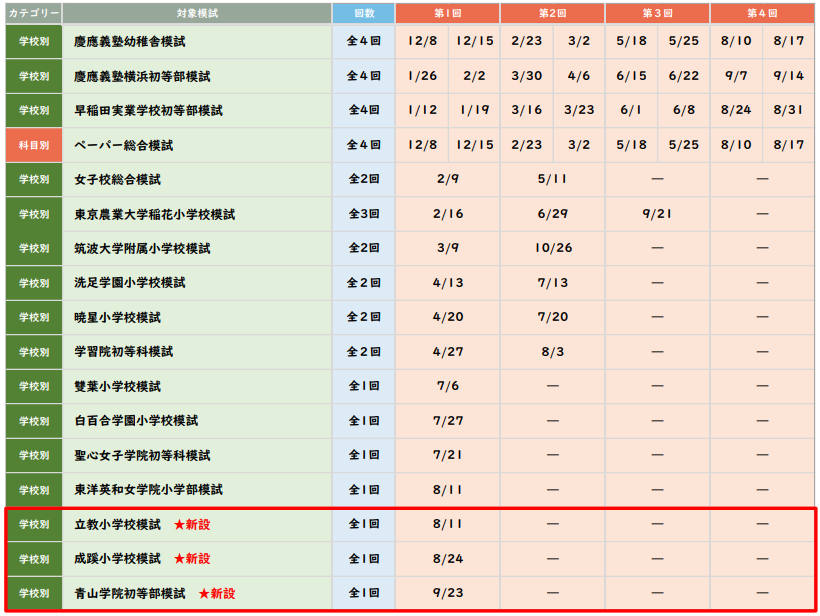
Task: Select the 雙葉小学校模試 row name
Action: [118, 386]
